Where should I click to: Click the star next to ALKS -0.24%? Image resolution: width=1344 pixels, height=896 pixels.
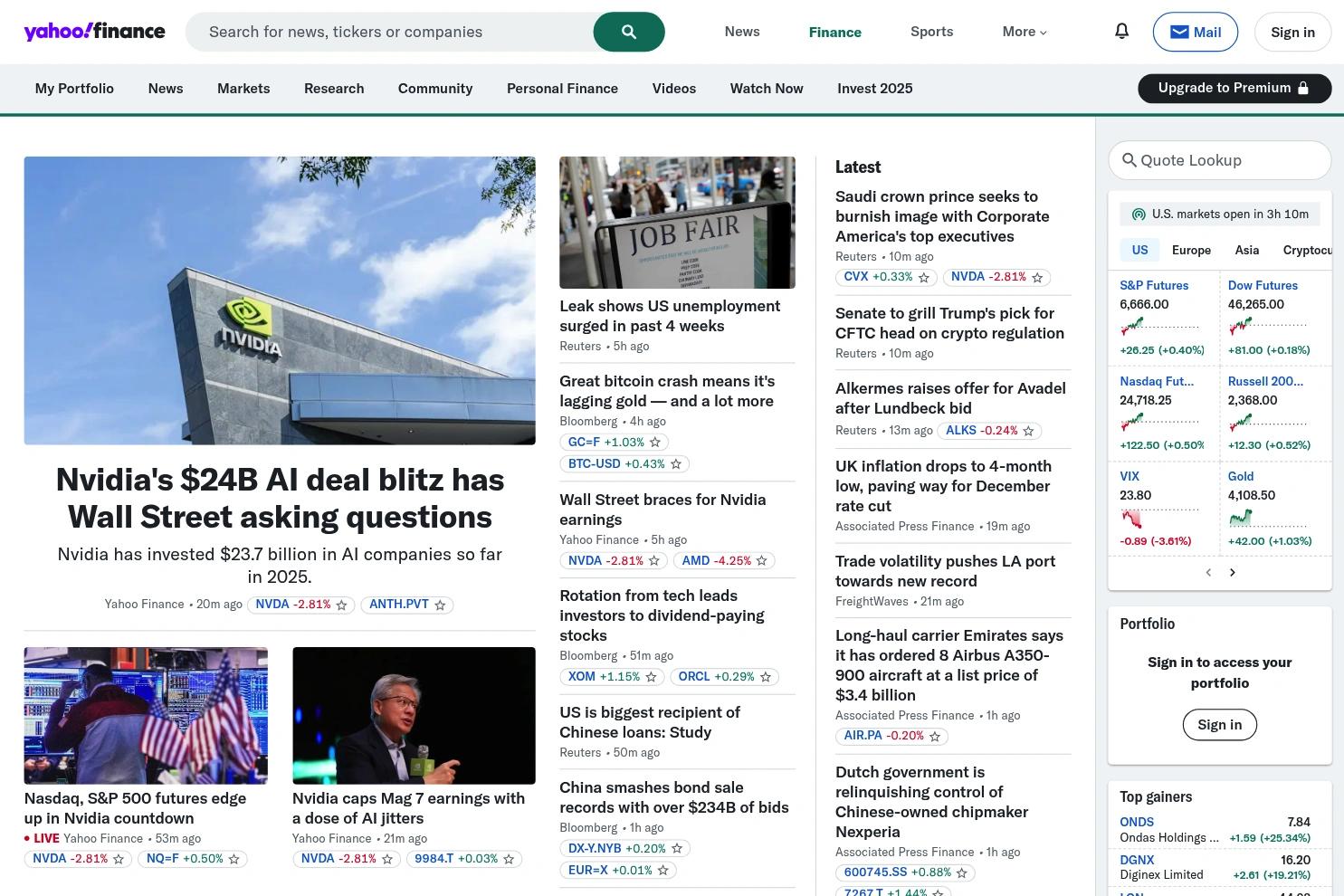pos(1028,431)
